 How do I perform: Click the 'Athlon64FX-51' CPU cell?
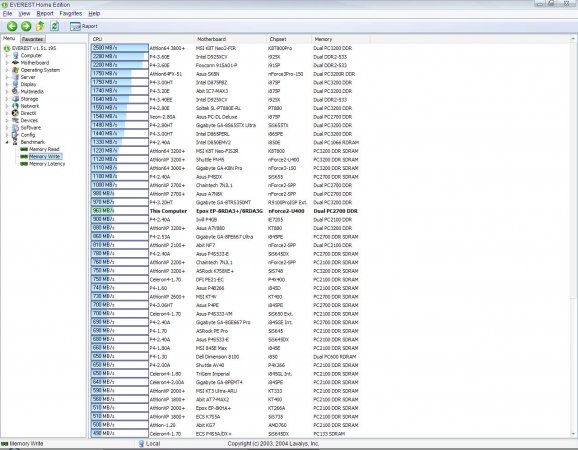click(166, 74)
